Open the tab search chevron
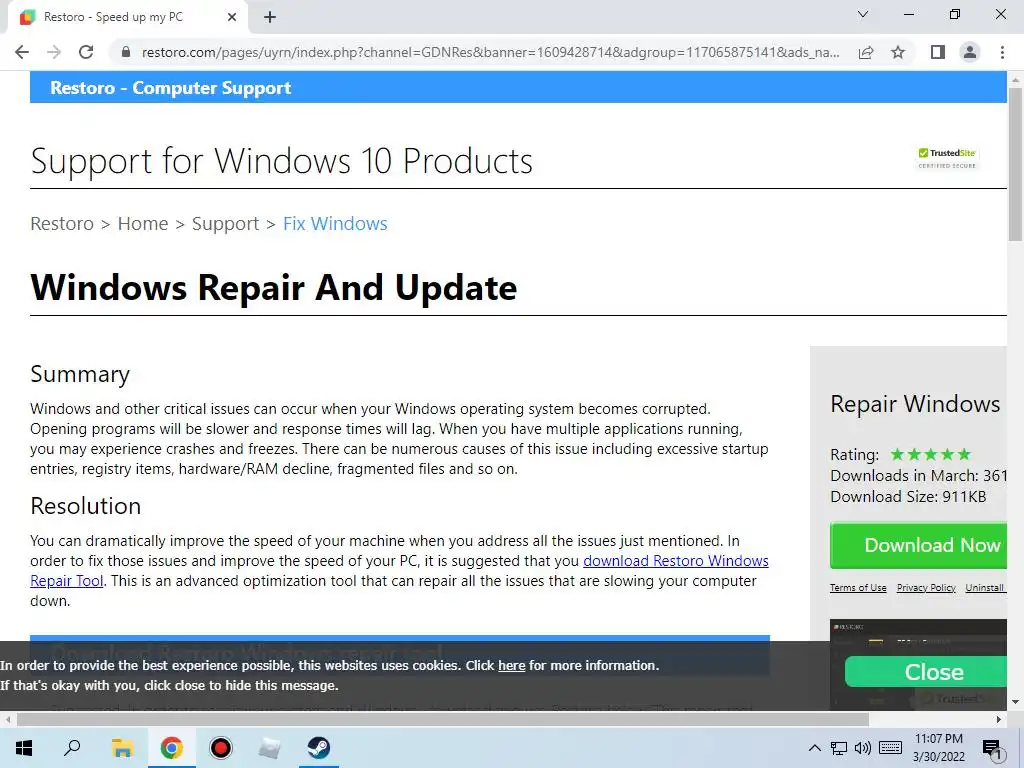1024x768 pixels. click(x=863, y=14)
